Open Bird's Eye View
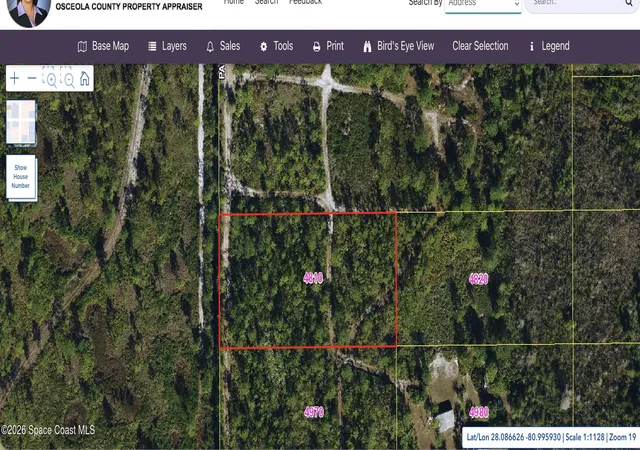Image resolution: width=640 pixels, height=450 pixels. pos(398,46)
